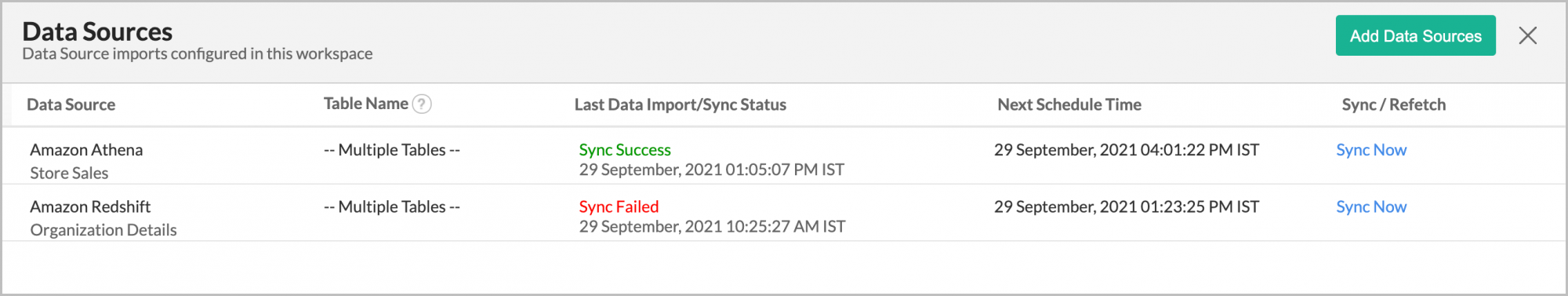Sync the Amazon Redshift source now
This screenshot has width=1568, height=296.
click(x=1371, y=206)
